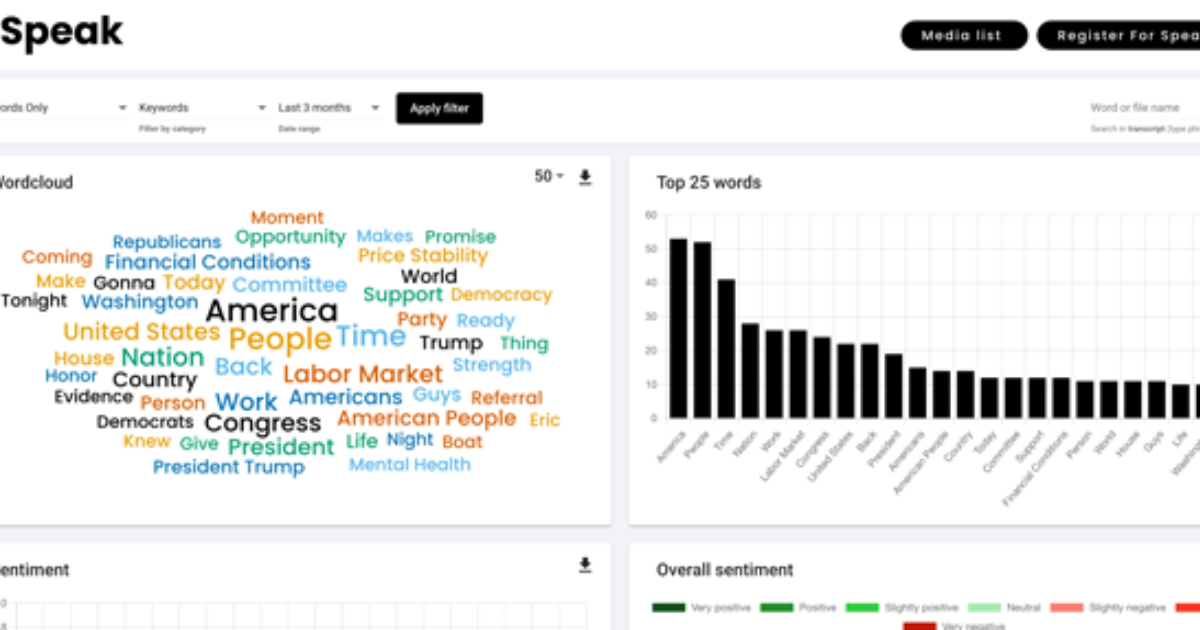
Task: Toggle the Very negative legend swatch
Action: [919, 626]
